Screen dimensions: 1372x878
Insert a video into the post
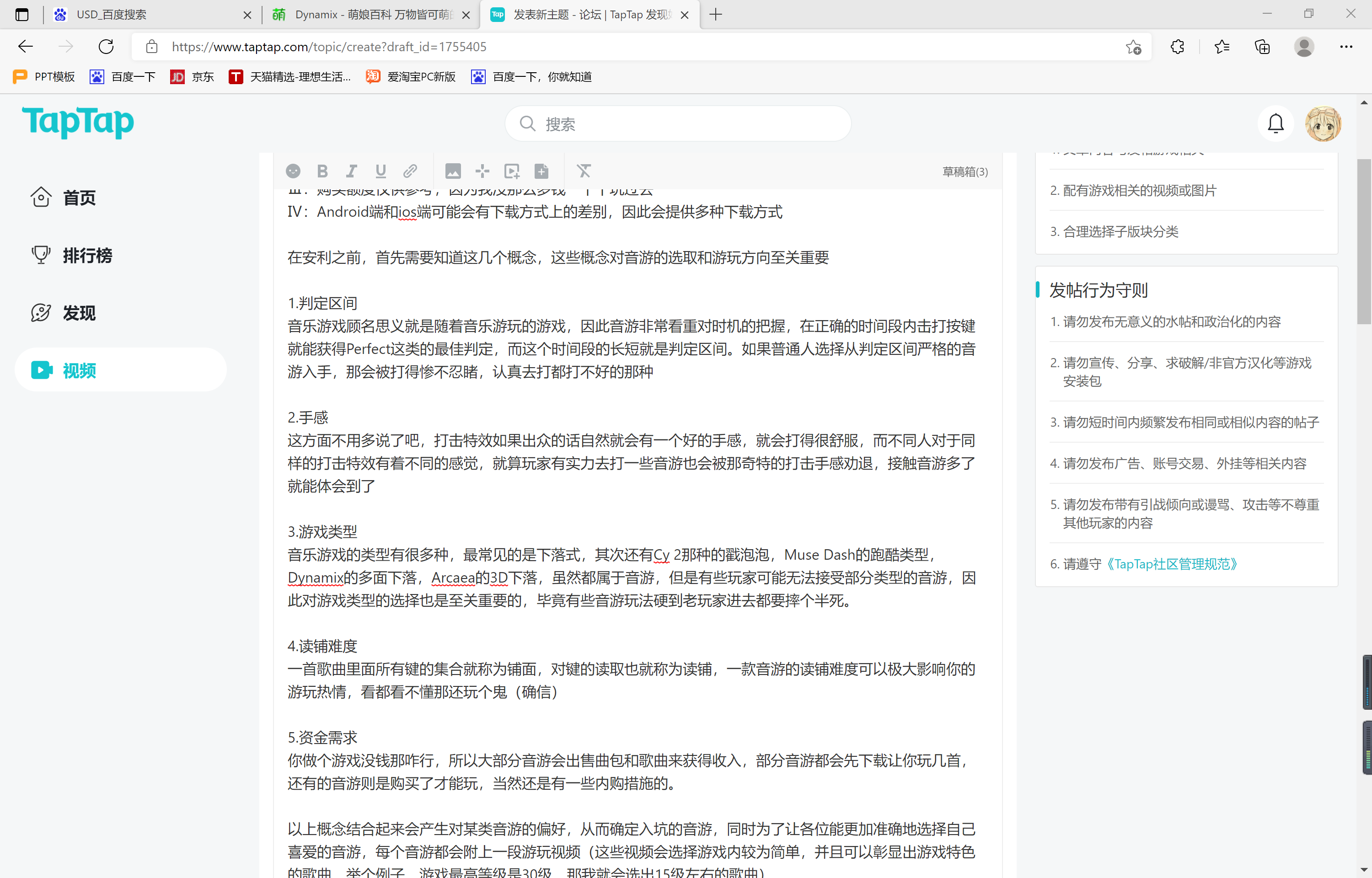pyautogui.click(x=512, y=171)
